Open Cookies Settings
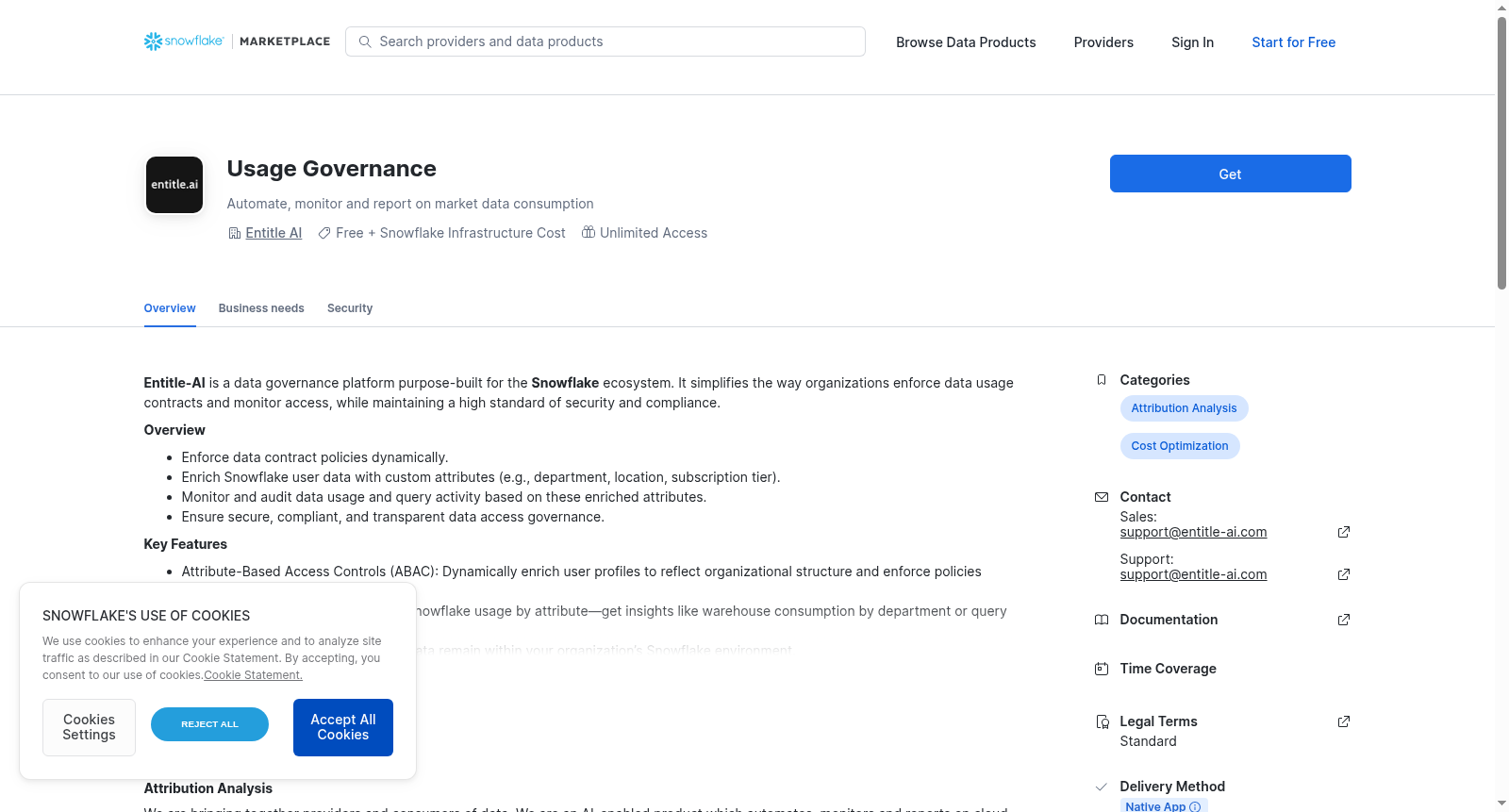 pyautogui.click(x=89, y=727)
